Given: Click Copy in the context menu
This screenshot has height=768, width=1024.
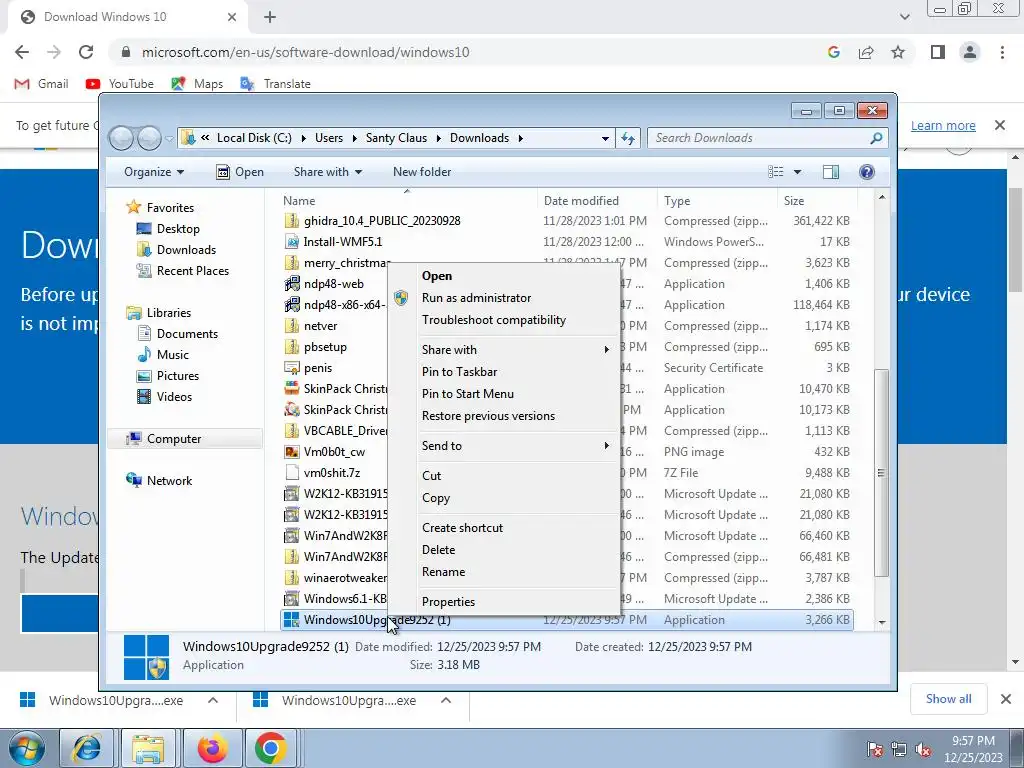Looking at the screenshot, I should (436, 498).
